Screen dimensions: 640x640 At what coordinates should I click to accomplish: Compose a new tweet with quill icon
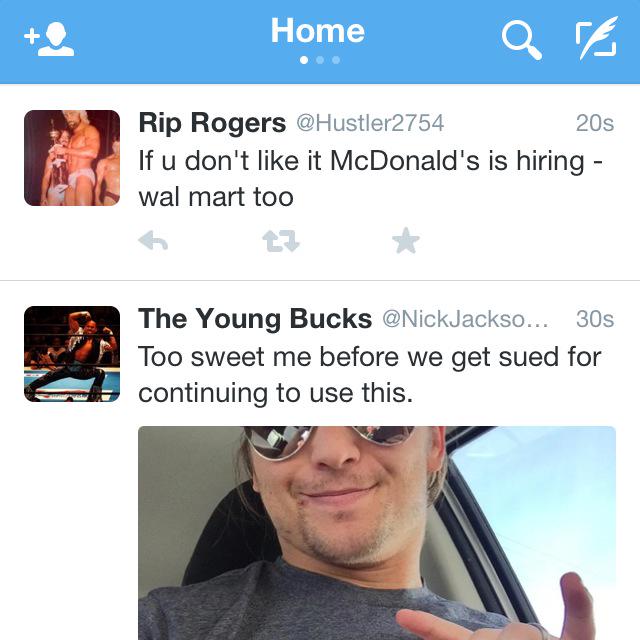coord(596,40)
